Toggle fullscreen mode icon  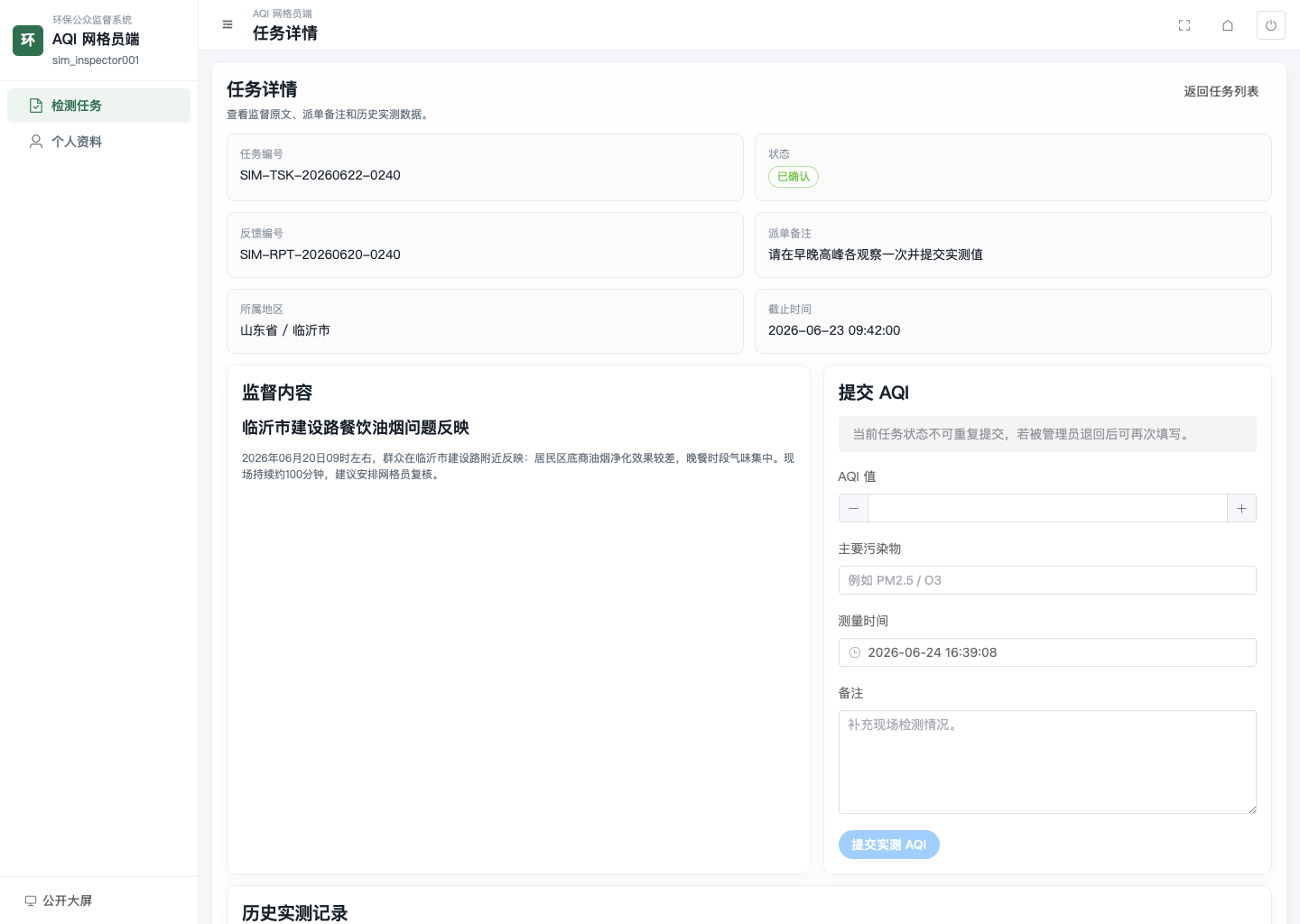click(x=1184, y=25)
